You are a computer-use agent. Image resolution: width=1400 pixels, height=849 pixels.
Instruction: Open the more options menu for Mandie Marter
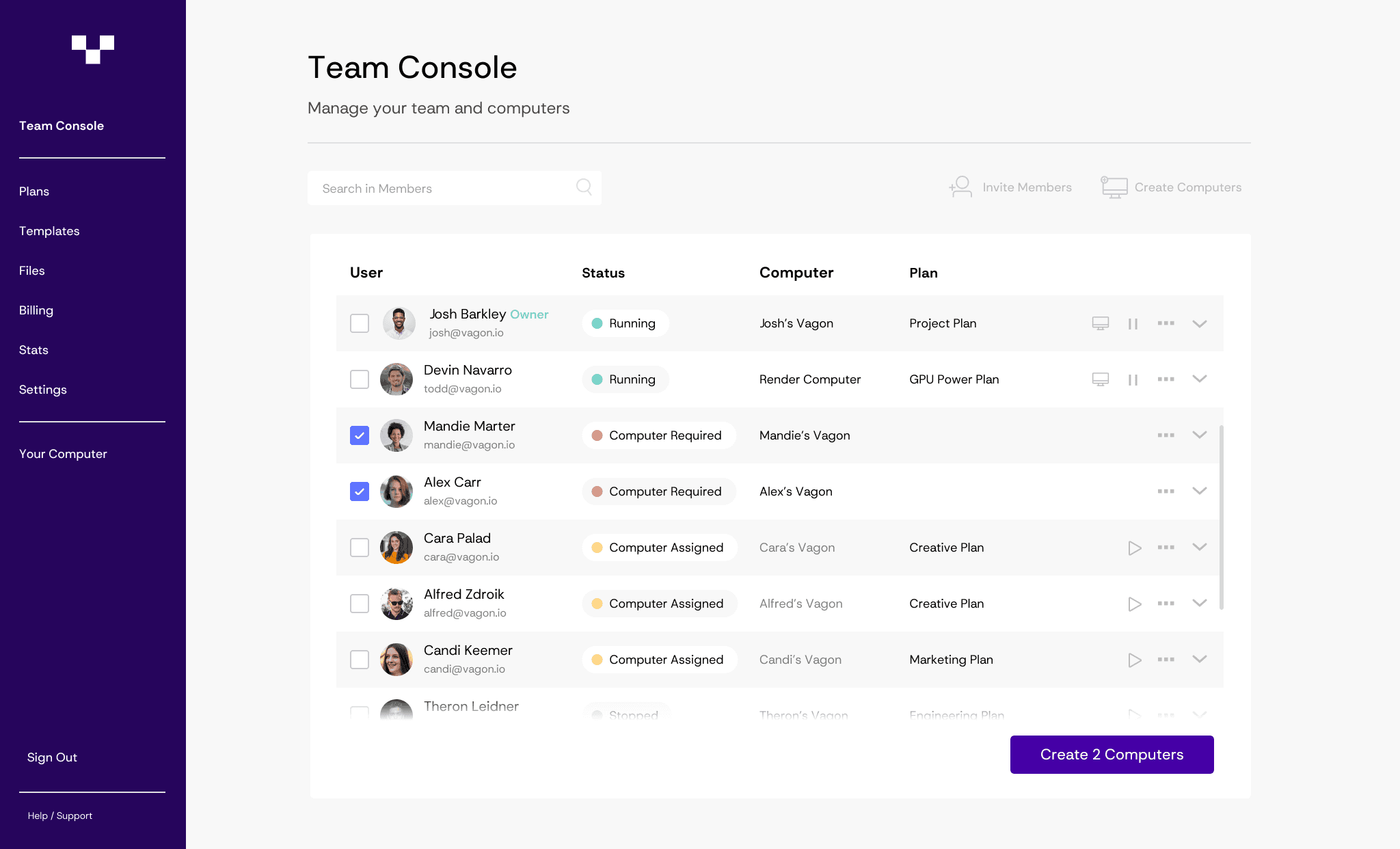pyautogui.click(x=1166, y=435)
